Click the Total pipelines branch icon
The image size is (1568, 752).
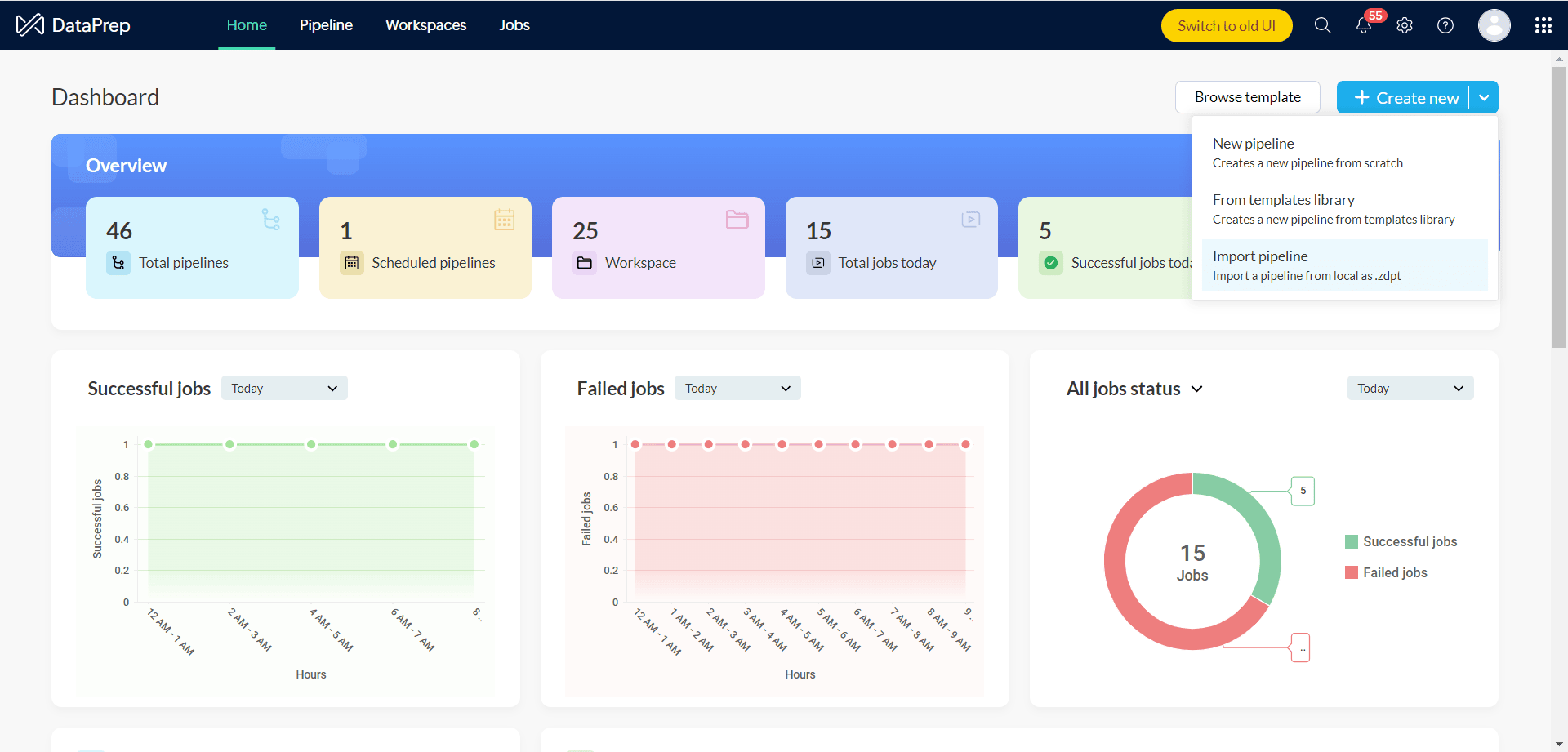[118, 263]
